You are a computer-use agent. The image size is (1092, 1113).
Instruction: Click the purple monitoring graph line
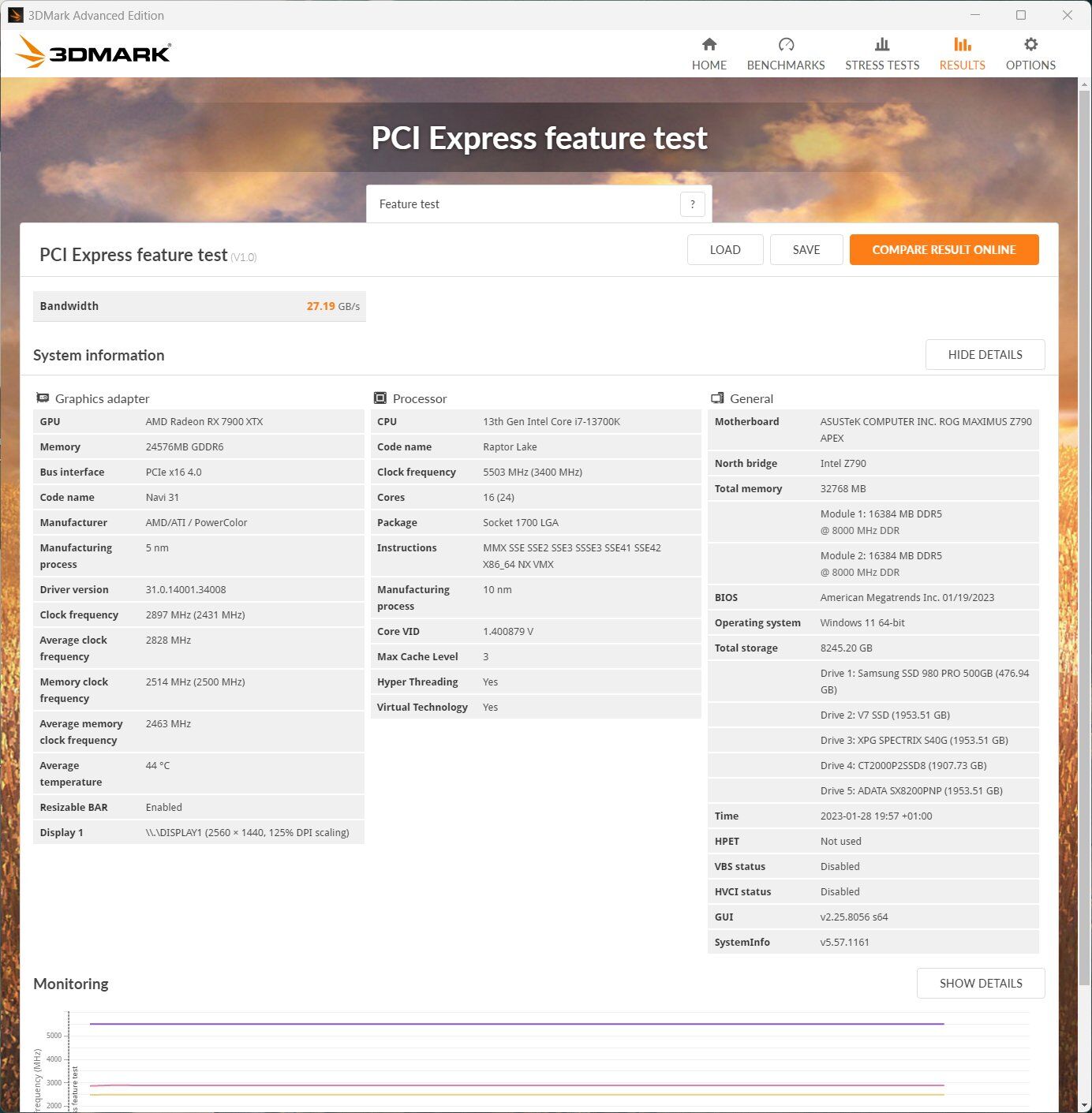(517, 1024)
